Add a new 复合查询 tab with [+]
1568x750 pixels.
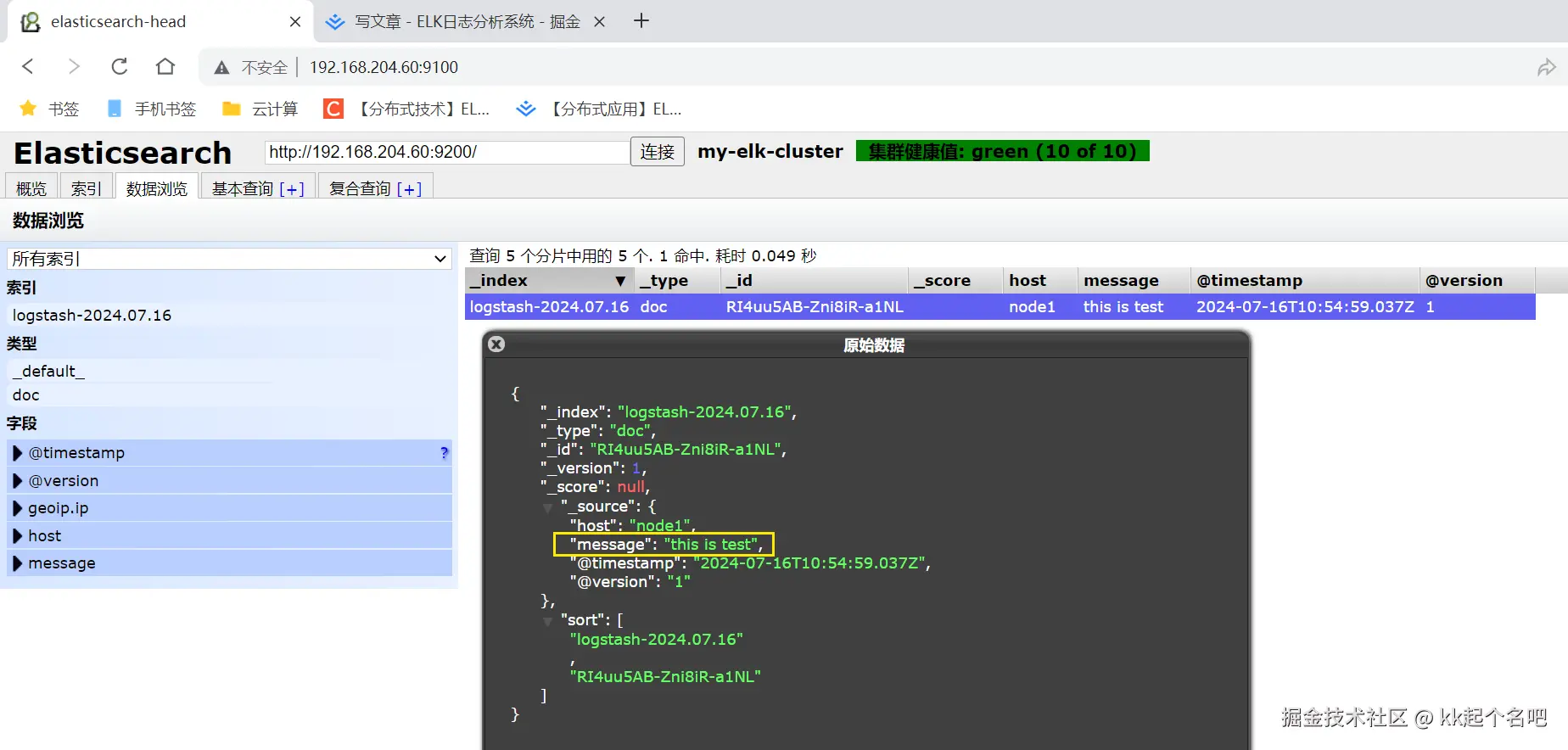tap(409, 189)
